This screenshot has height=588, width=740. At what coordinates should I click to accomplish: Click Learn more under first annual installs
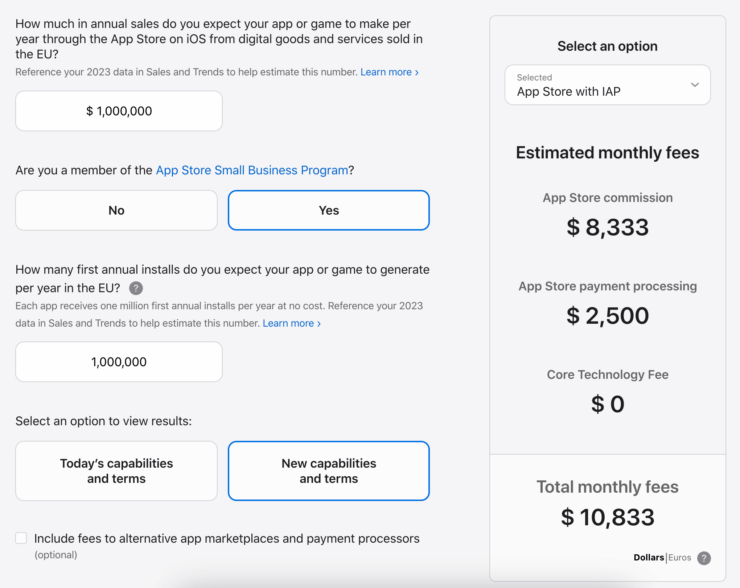tap(291, 323)
